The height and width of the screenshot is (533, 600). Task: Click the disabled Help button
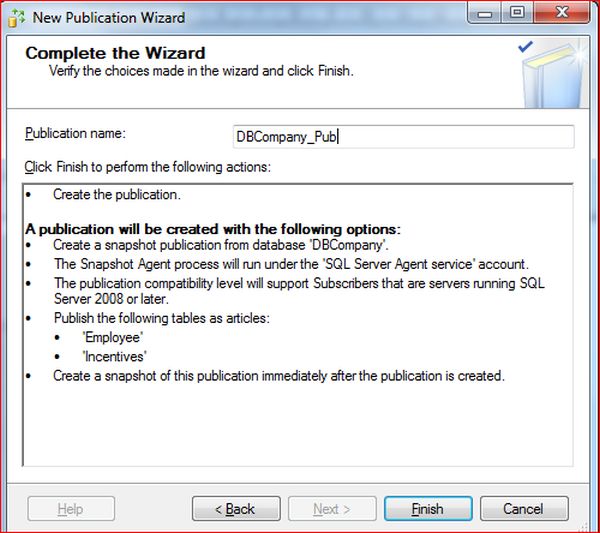coord(71,509)
